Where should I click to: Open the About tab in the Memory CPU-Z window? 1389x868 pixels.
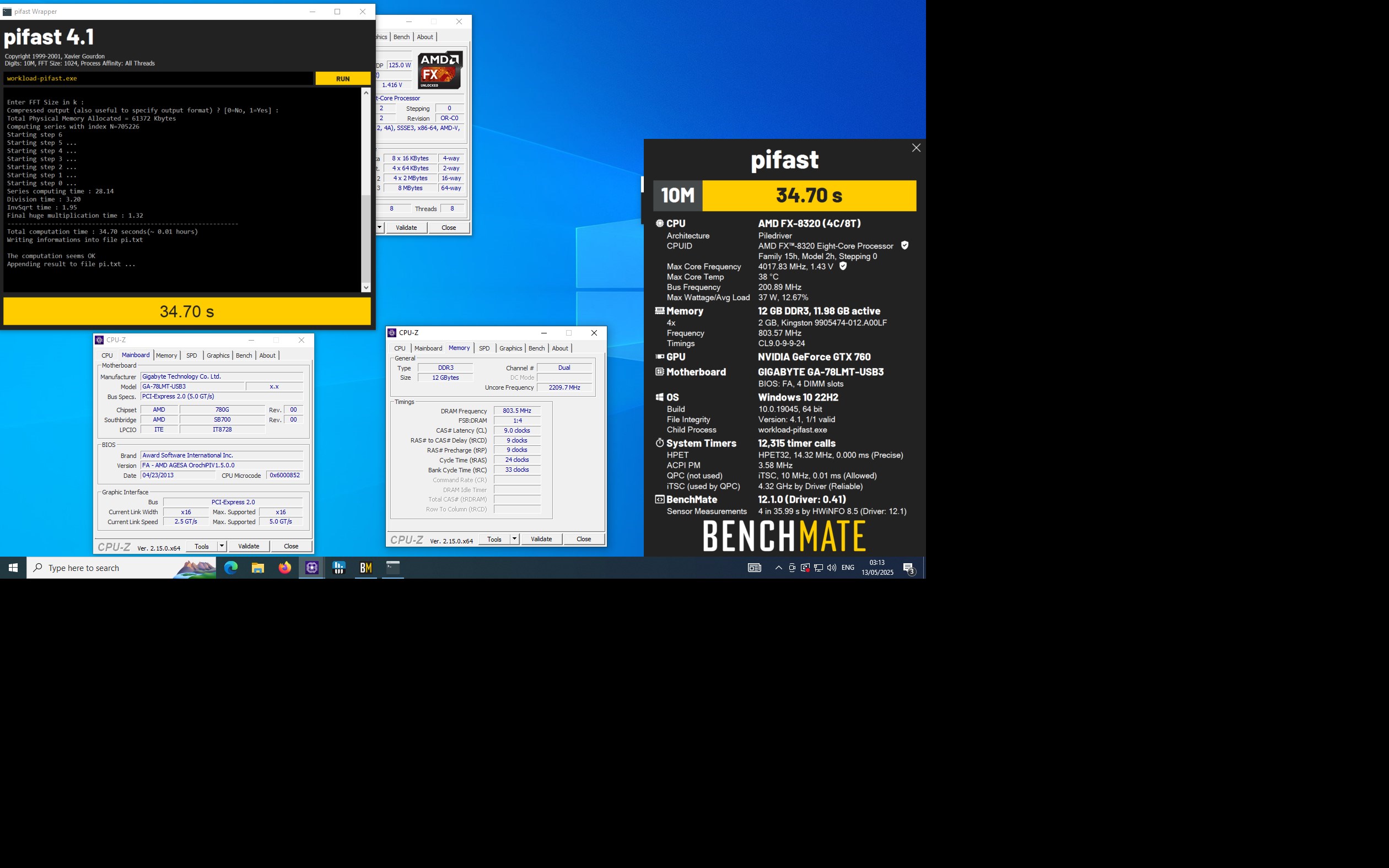click(x=560, y=348)
